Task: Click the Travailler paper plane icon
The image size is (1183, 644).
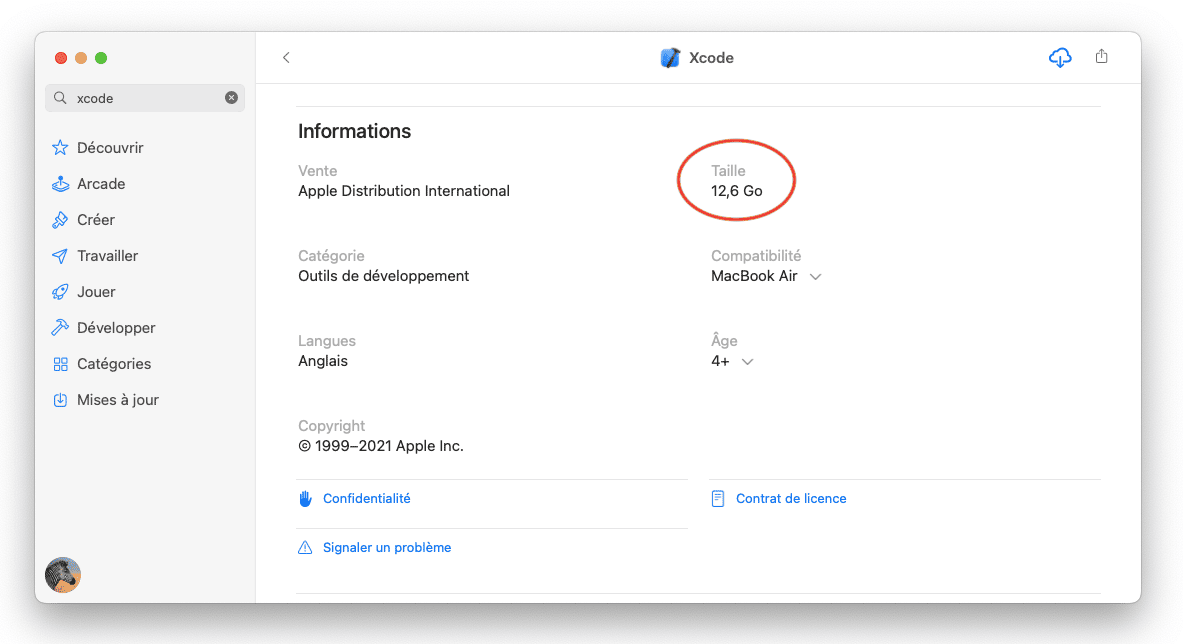Action: (60, 256)
